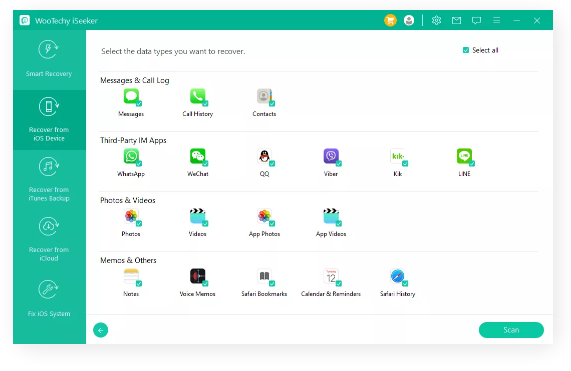Screen dimensions: 571x371
Task: Select the Notes icon
Action: tap(131, 276)
